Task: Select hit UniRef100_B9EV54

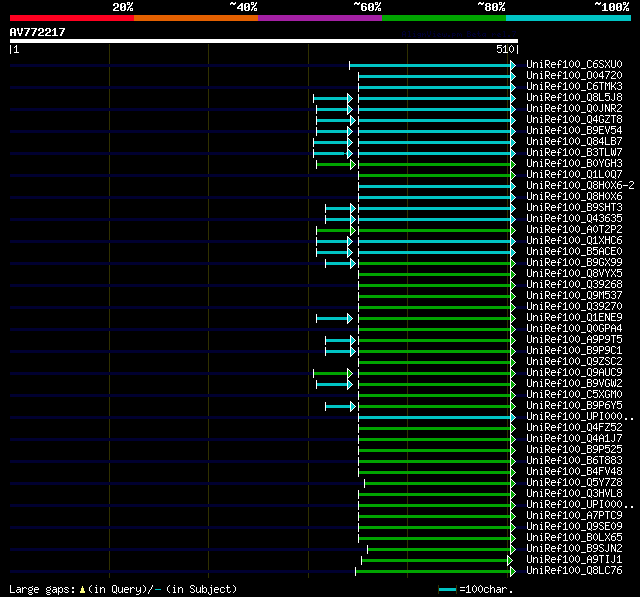Action: click(x=574, y=131)
